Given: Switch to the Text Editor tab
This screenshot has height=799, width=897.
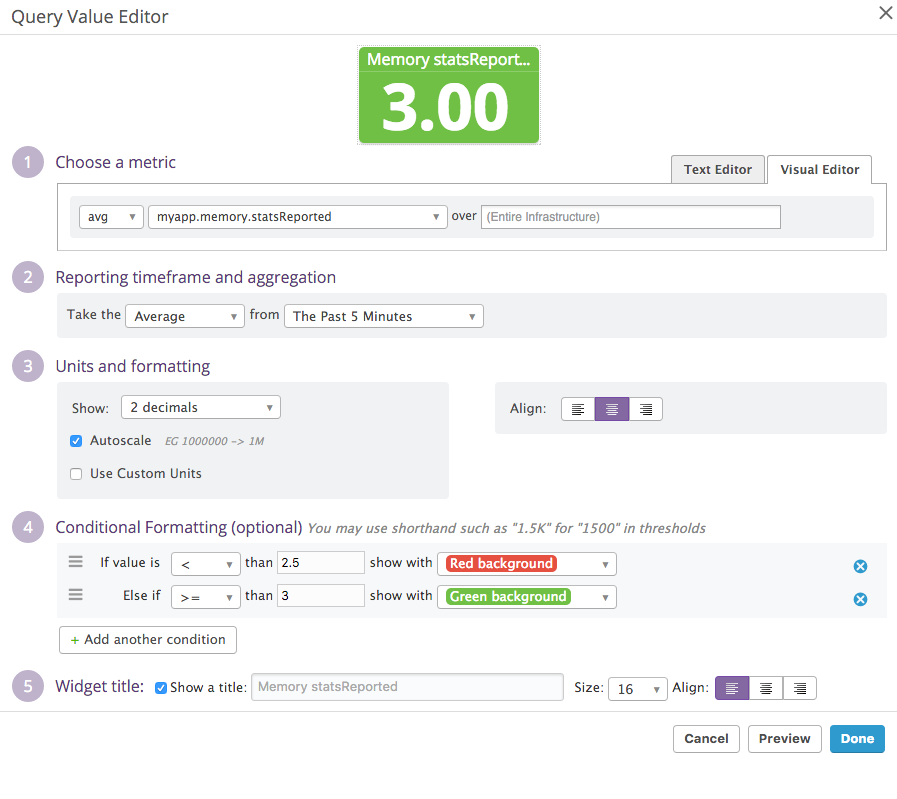Looking at the screenshot, I should 717,170.
